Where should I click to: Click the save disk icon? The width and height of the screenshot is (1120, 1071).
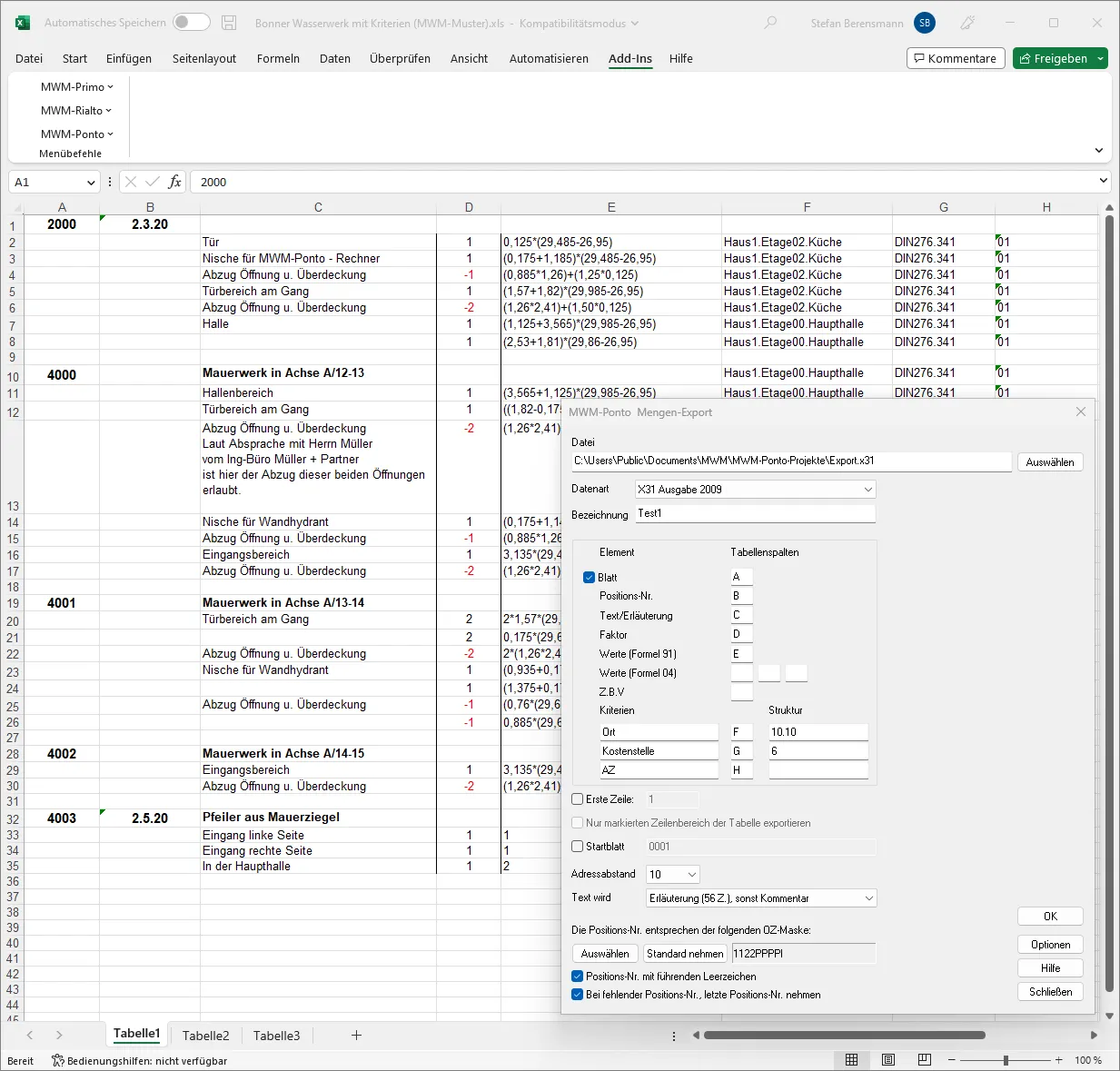point(230,23)
